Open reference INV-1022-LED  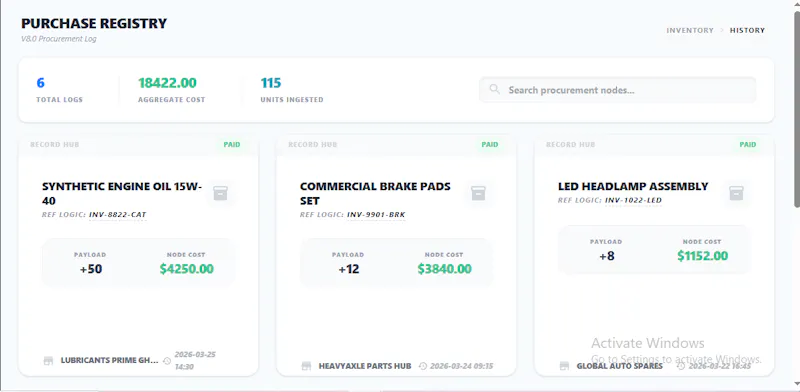point(633,201)
